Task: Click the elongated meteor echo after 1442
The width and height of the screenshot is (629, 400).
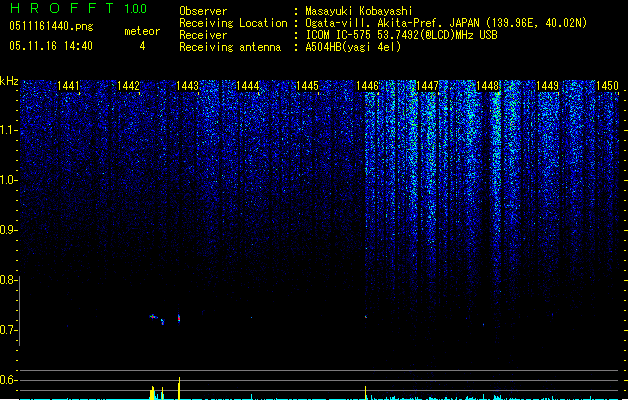Action: 154,317
